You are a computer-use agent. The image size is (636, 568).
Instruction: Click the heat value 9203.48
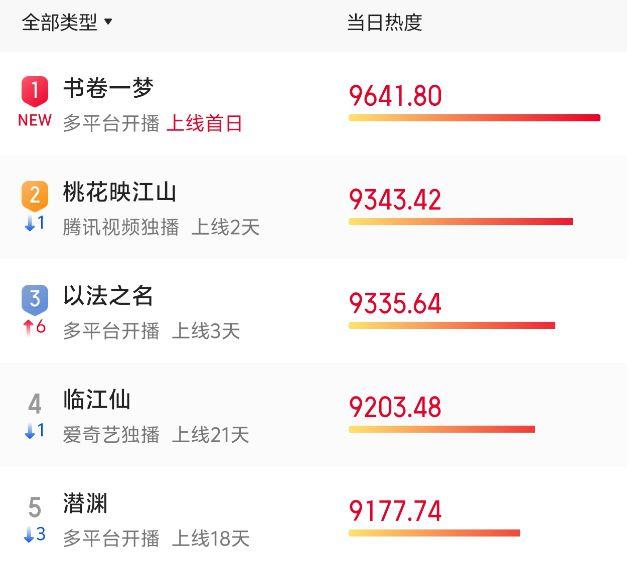(395, 407)
